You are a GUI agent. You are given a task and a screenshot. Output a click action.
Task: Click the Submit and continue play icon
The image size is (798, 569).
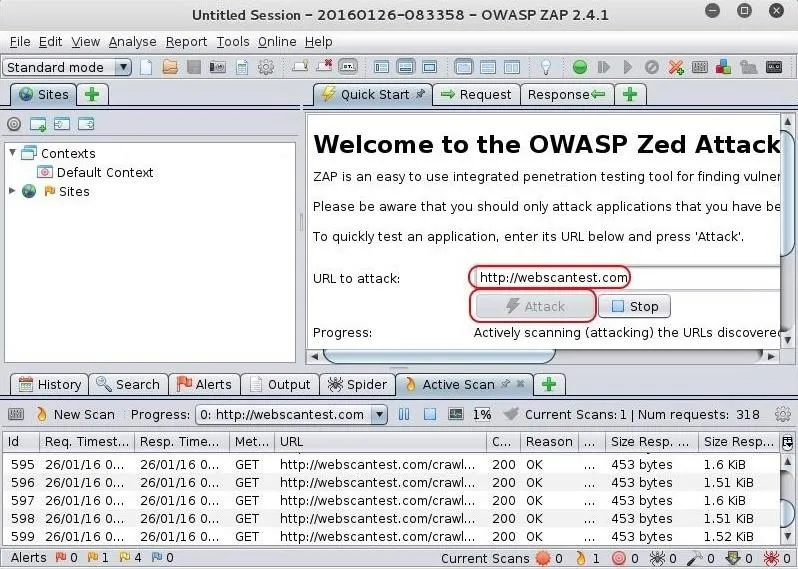pos(628,67)
